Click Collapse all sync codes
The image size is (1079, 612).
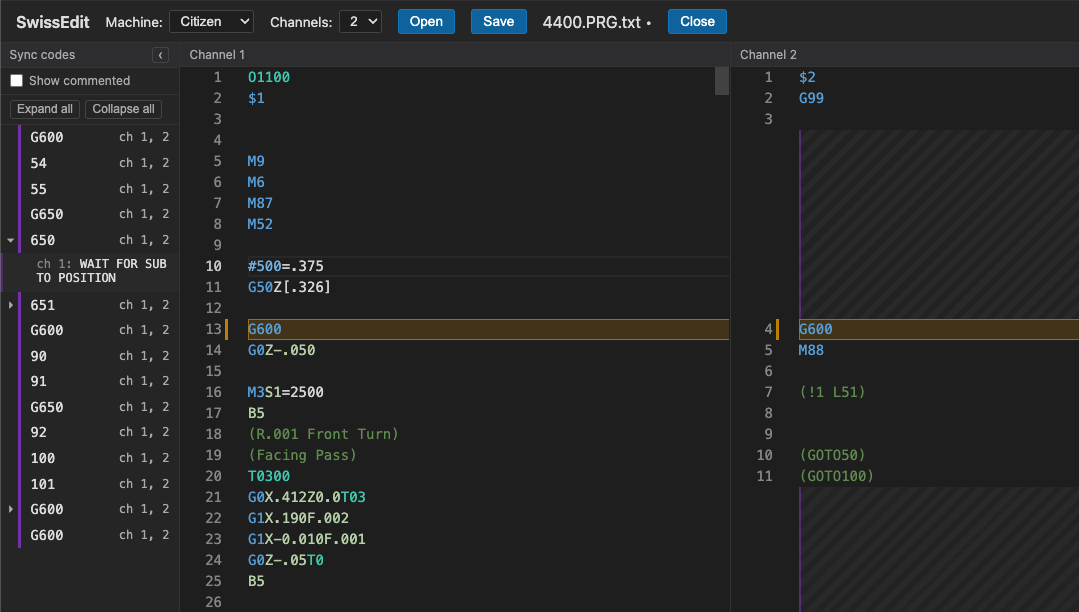point(124,109)
